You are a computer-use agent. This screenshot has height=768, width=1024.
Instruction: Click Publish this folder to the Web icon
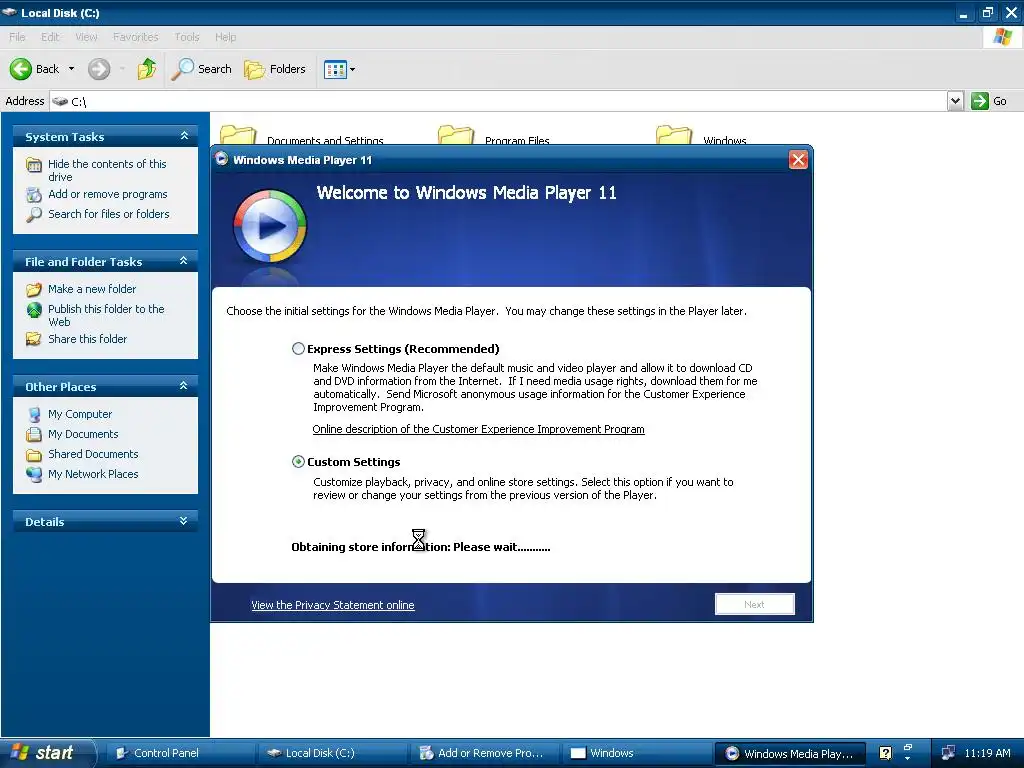point(34,310)
